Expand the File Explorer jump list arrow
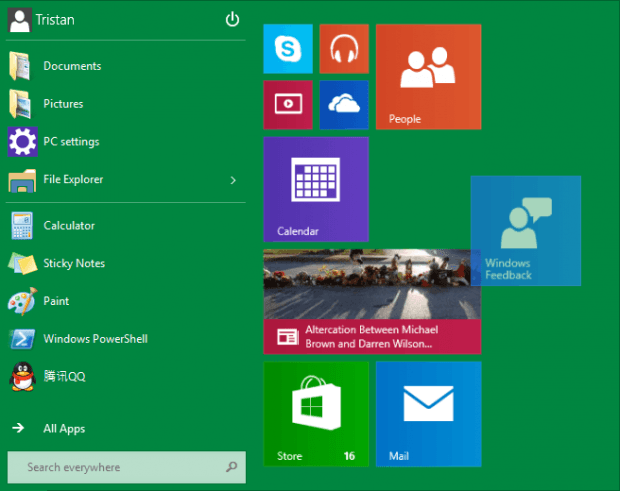620x491 pixels. (x=233, y=180)
